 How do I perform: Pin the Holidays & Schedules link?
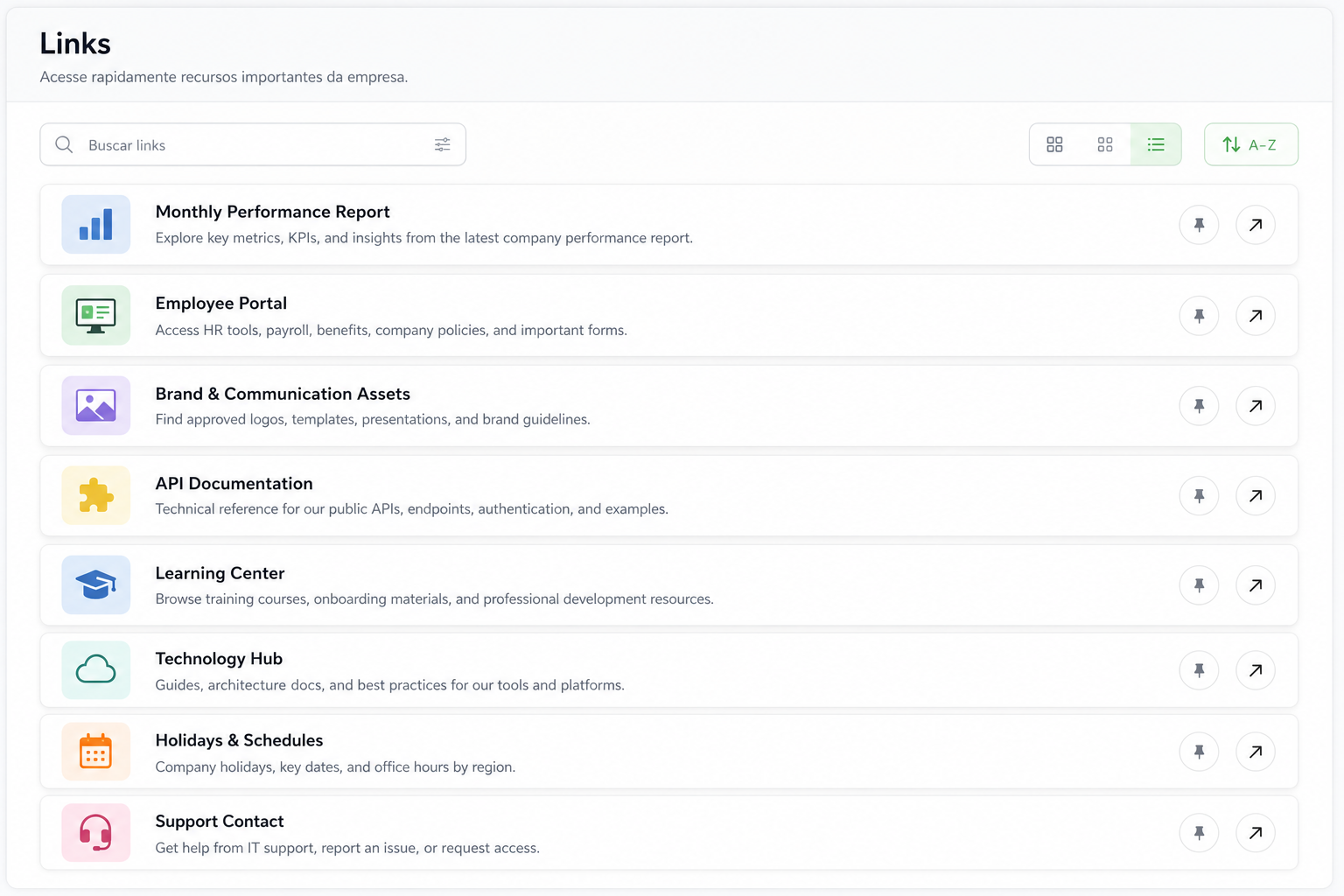tap(1199, 752)
